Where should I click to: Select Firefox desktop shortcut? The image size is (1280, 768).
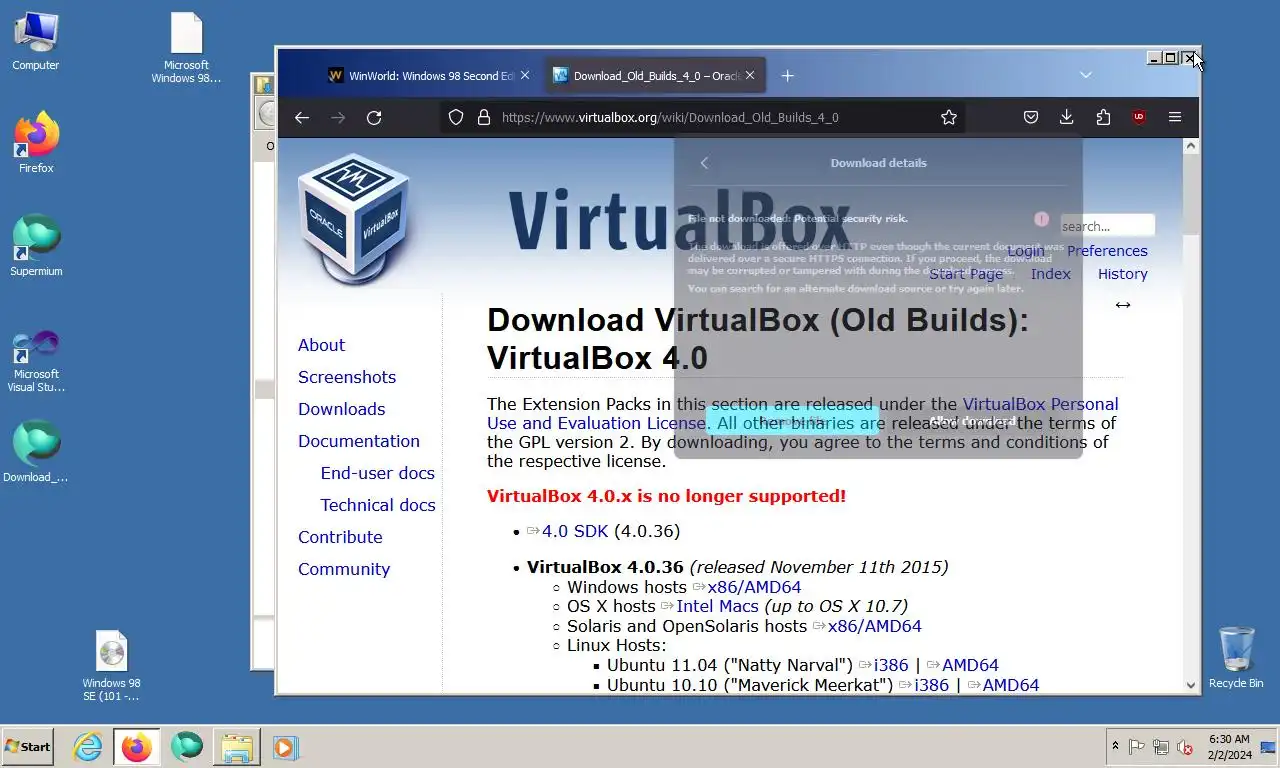click(36, 142)
